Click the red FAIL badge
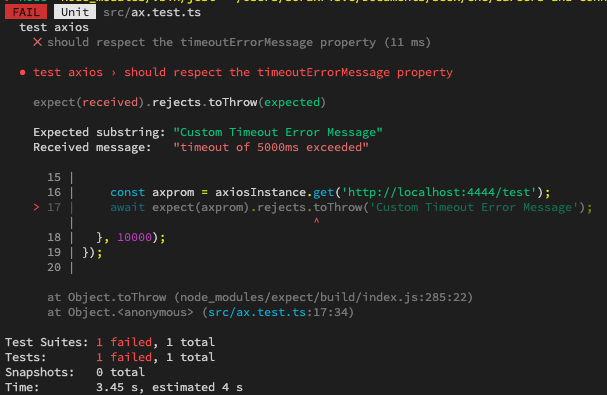This screenshot has height=395, width=607. (26, 12)
